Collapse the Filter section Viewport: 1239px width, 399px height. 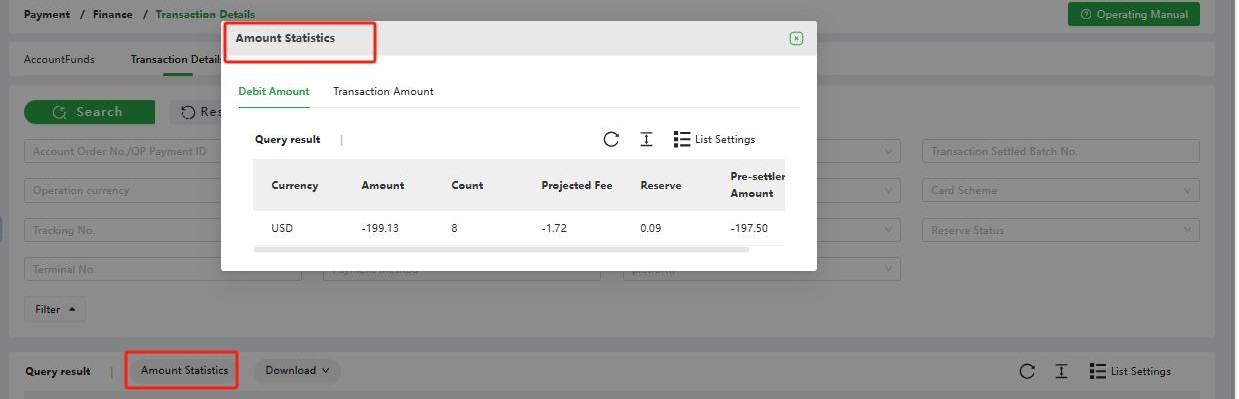pyautogui.click(x=55, y=310)
